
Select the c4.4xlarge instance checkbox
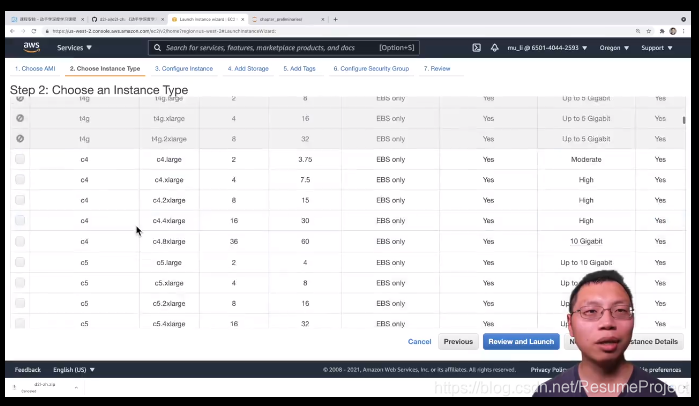pos(20,221)
